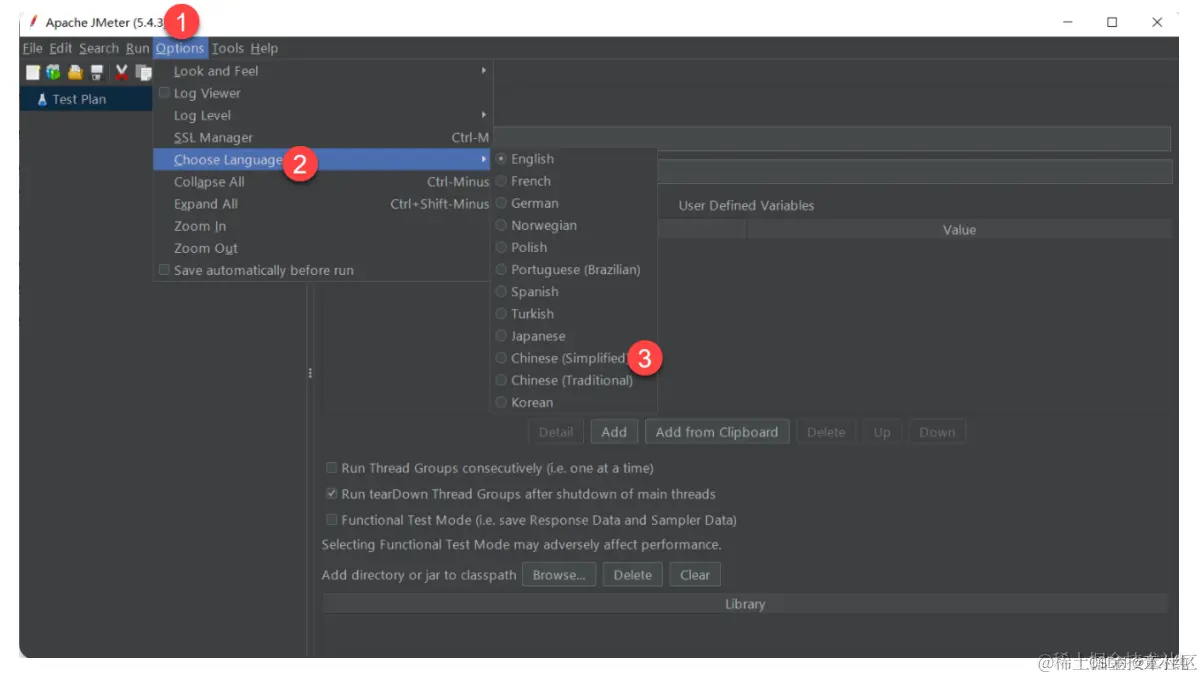1204x679 pixels.
Task: Check Run Thread Groups consecutively
Action: [332, 468]
